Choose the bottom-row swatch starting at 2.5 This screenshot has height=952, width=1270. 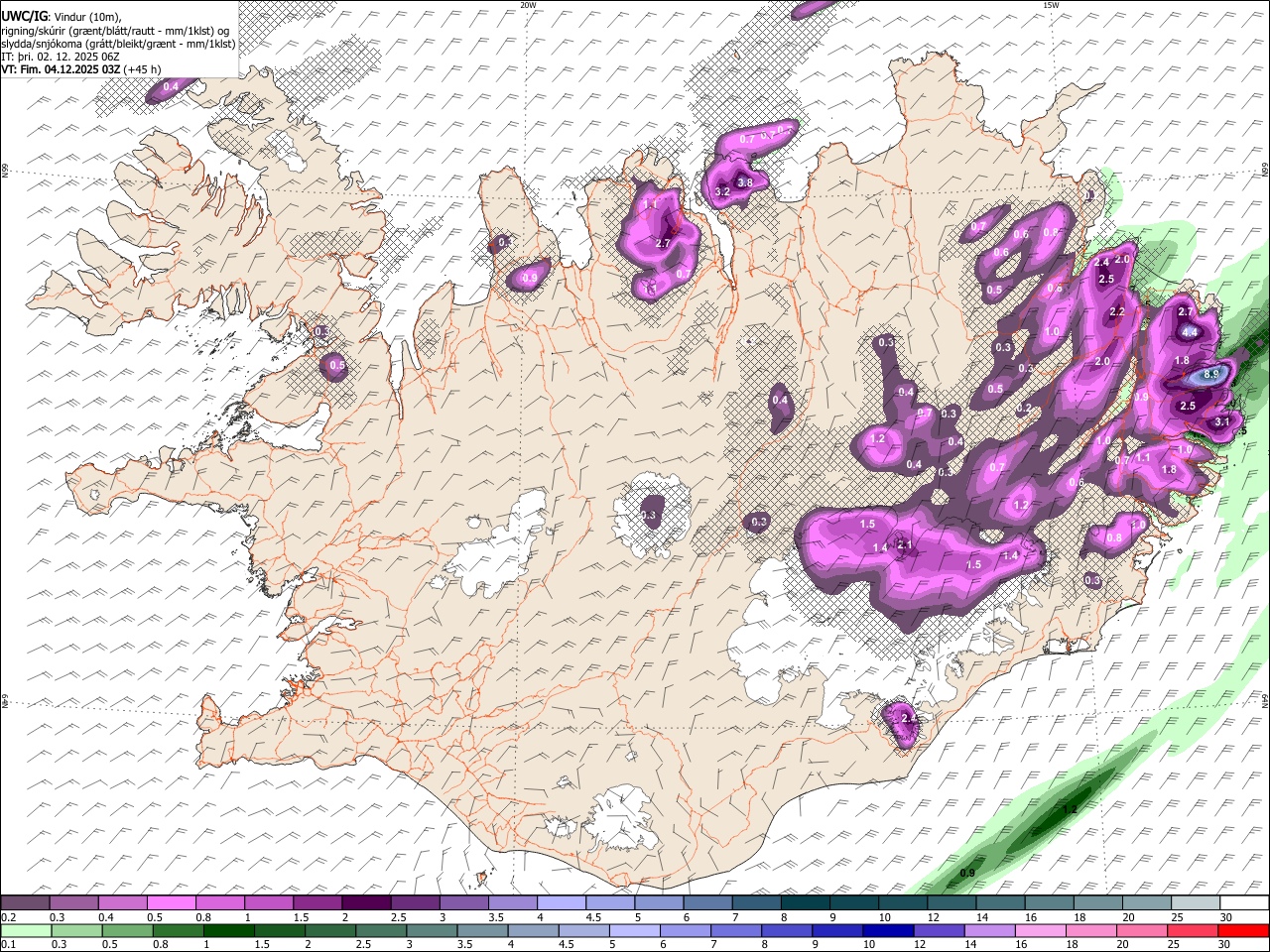click(380, 931)
